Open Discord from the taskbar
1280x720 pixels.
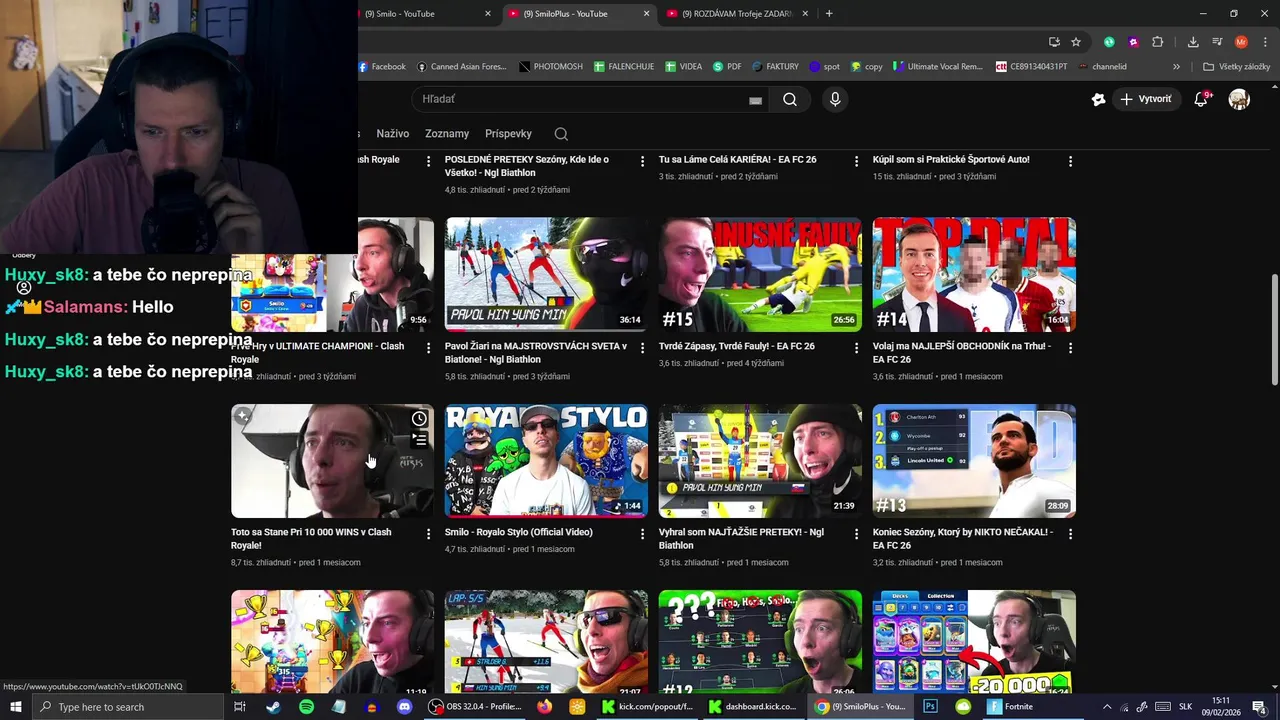(404, 707)
